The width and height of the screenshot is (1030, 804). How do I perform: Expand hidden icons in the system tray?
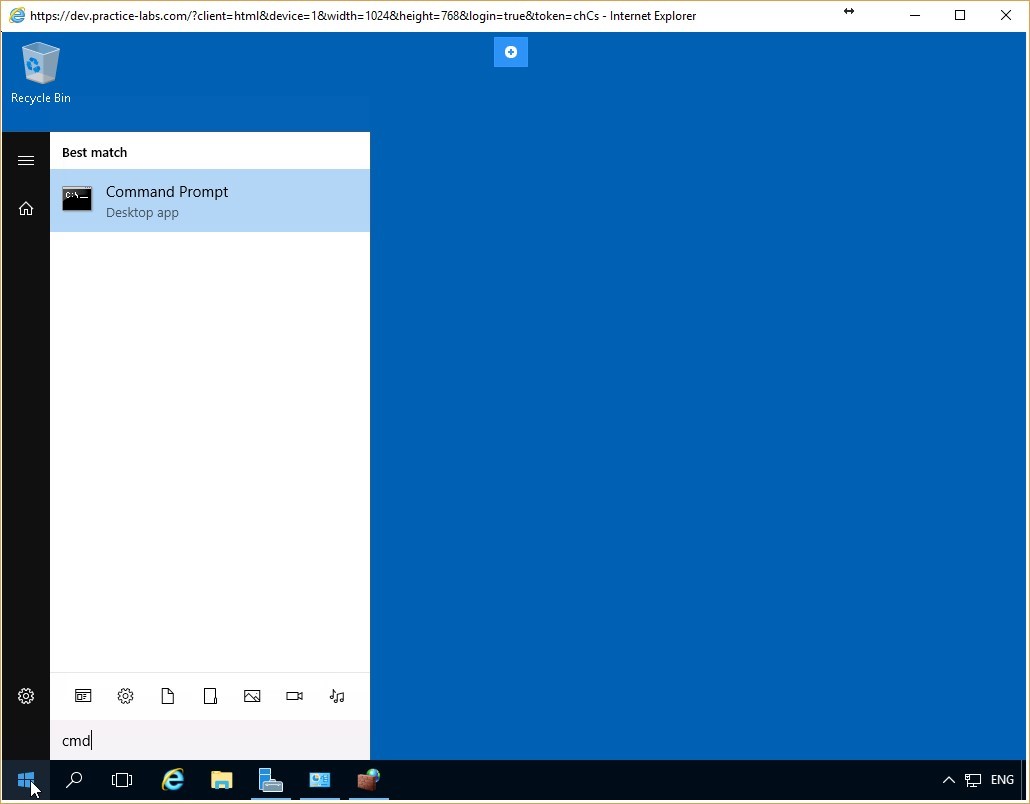(x=948, y=781)
